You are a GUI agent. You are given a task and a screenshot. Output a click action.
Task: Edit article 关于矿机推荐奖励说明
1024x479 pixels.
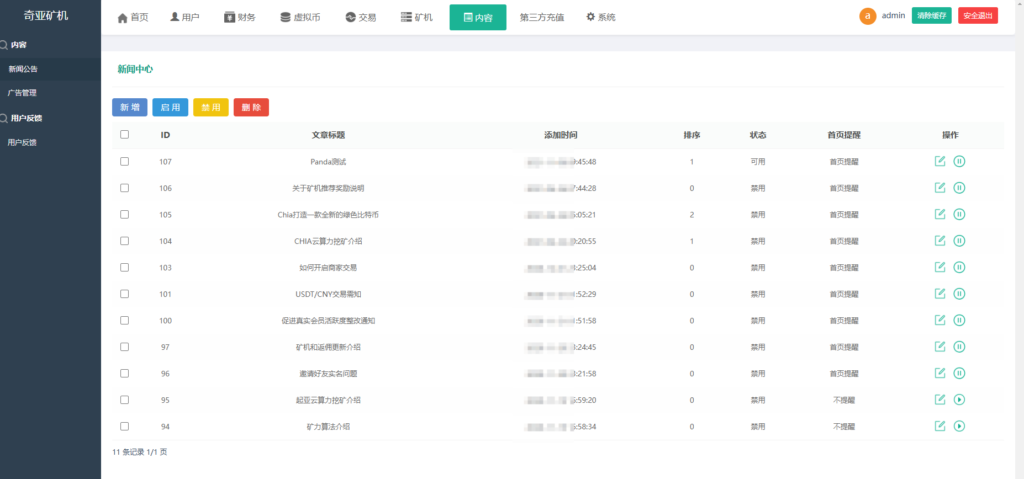(940, 188)
